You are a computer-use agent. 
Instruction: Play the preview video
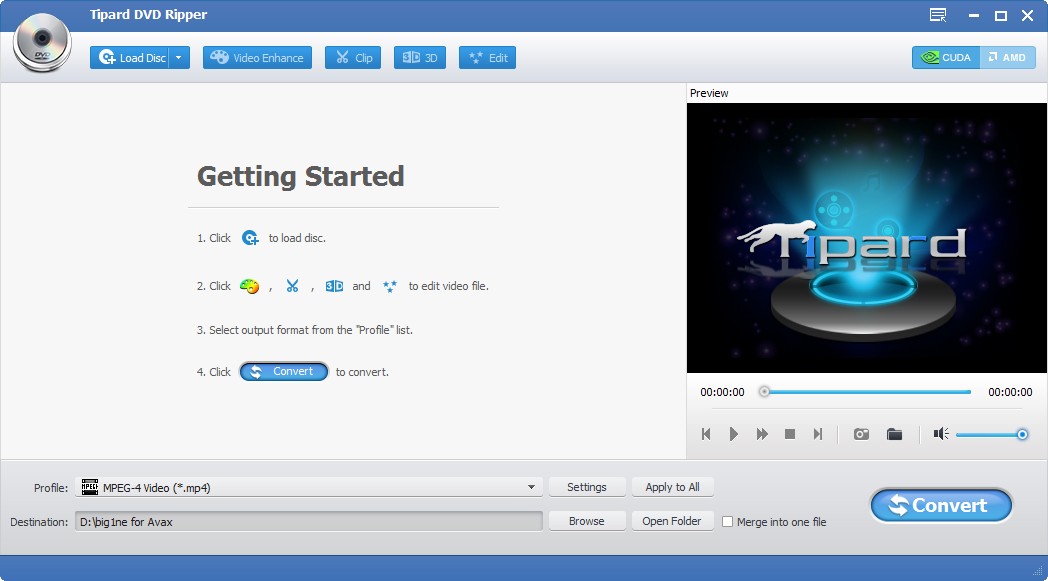733,434
